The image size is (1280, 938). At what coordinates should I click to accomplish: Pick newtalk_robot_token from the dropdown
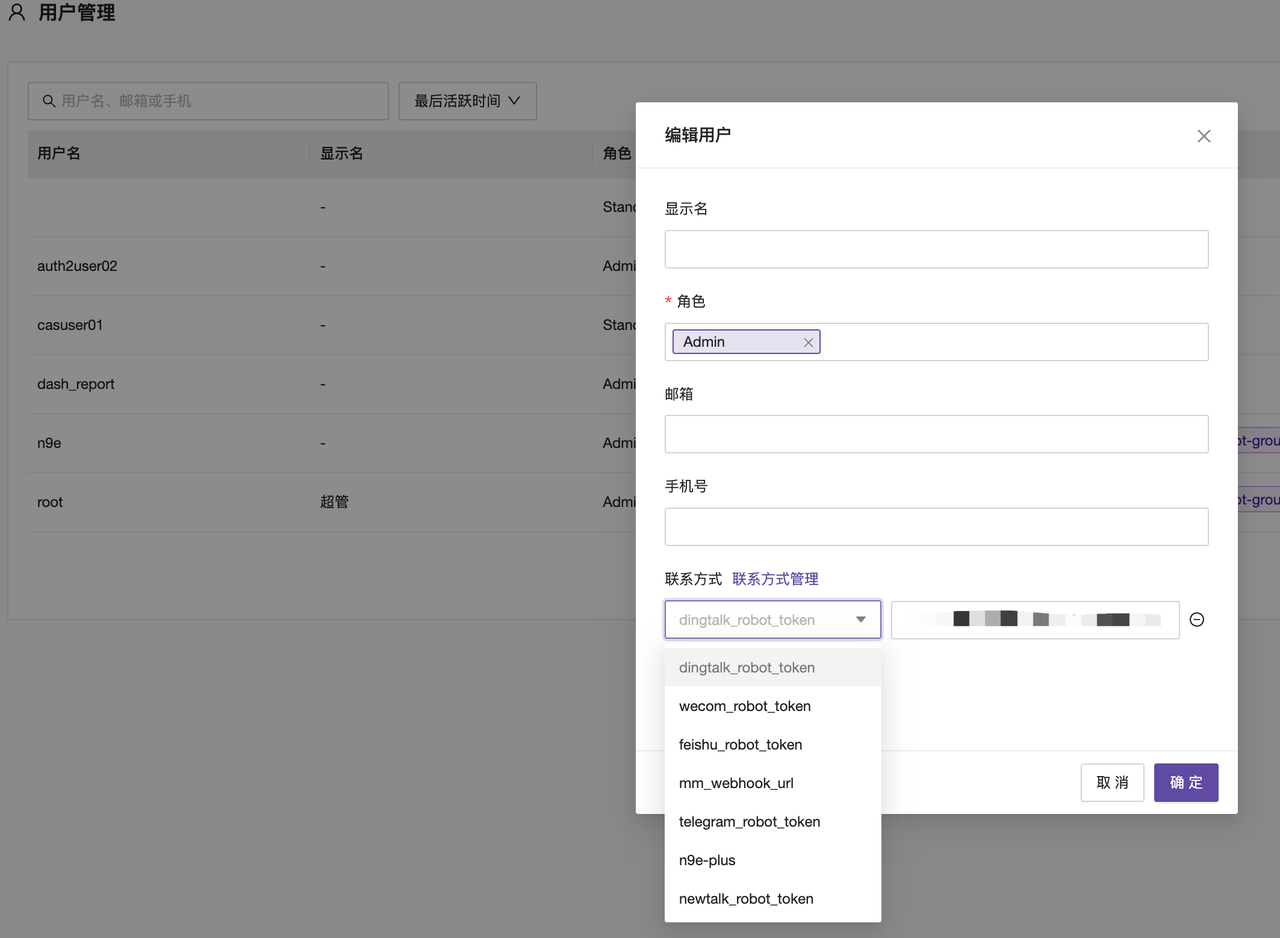(772, 899)
